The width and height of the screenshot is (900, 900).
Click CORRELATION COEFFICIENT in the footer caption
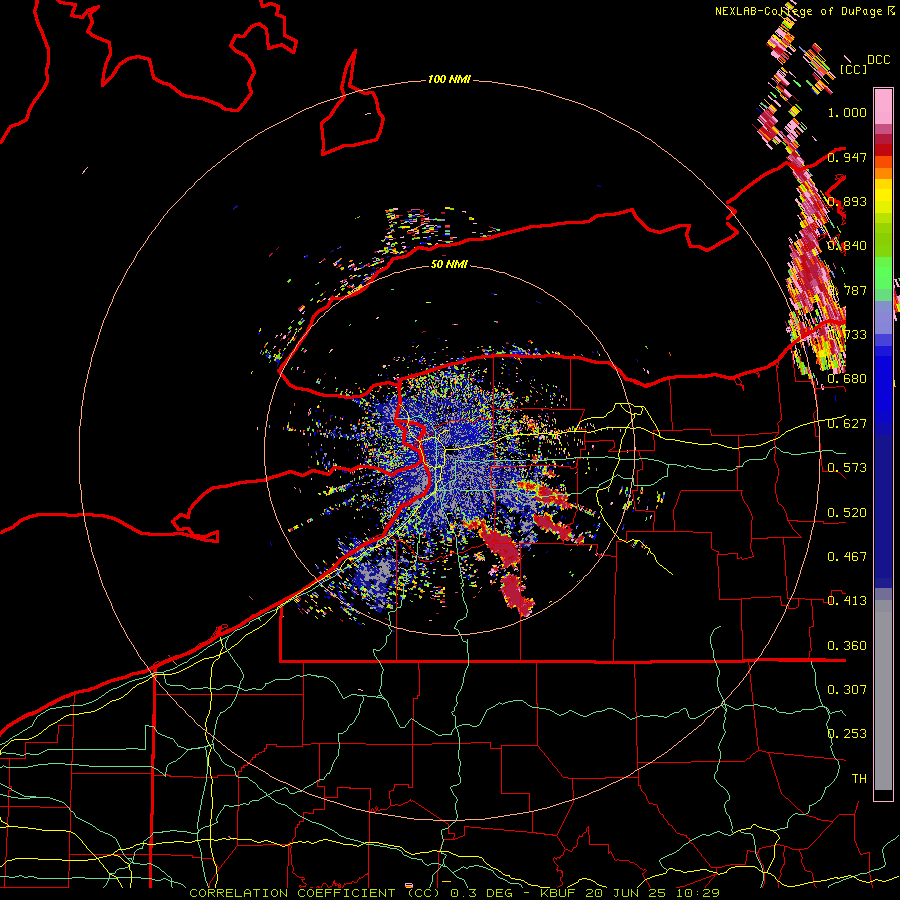[x=292, y=893]
